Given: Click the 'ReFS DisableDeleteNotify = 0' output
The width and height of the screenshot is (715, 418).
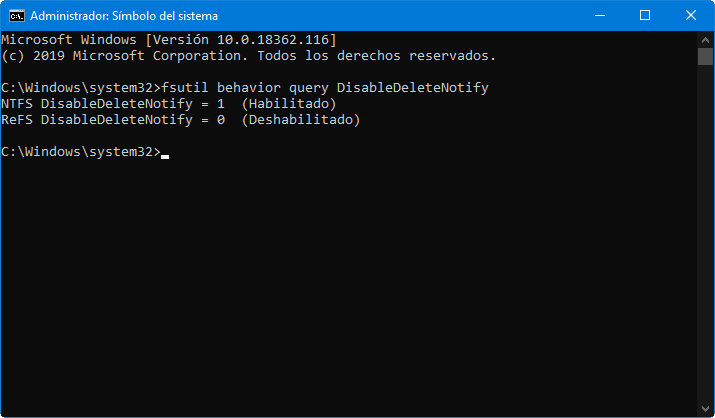Looking at the screenshot, I should (x=116, y=120).
